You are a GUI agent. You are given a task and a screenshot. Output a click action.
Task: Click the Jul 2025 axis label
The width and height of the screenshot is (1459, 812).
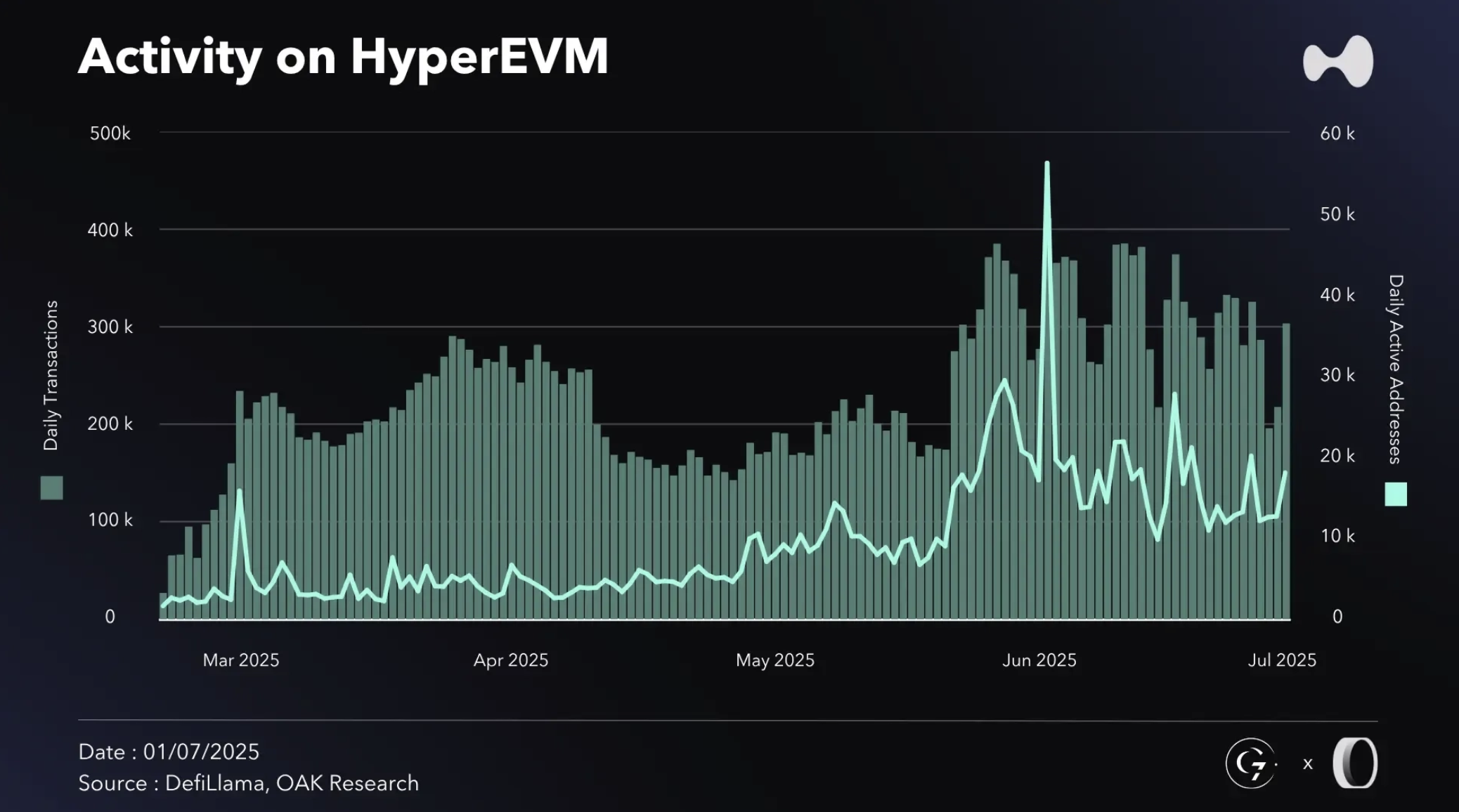click(x=1282, y=660)
